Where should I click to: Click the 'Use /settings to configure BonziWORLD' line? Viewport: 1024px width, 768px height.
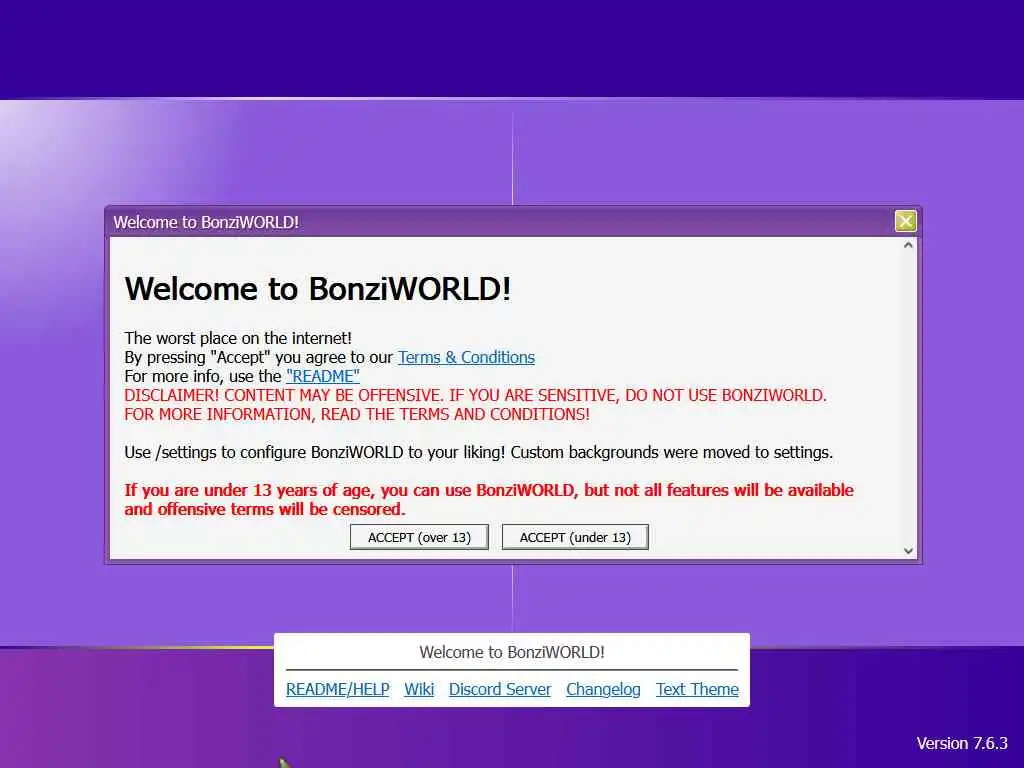479,452
